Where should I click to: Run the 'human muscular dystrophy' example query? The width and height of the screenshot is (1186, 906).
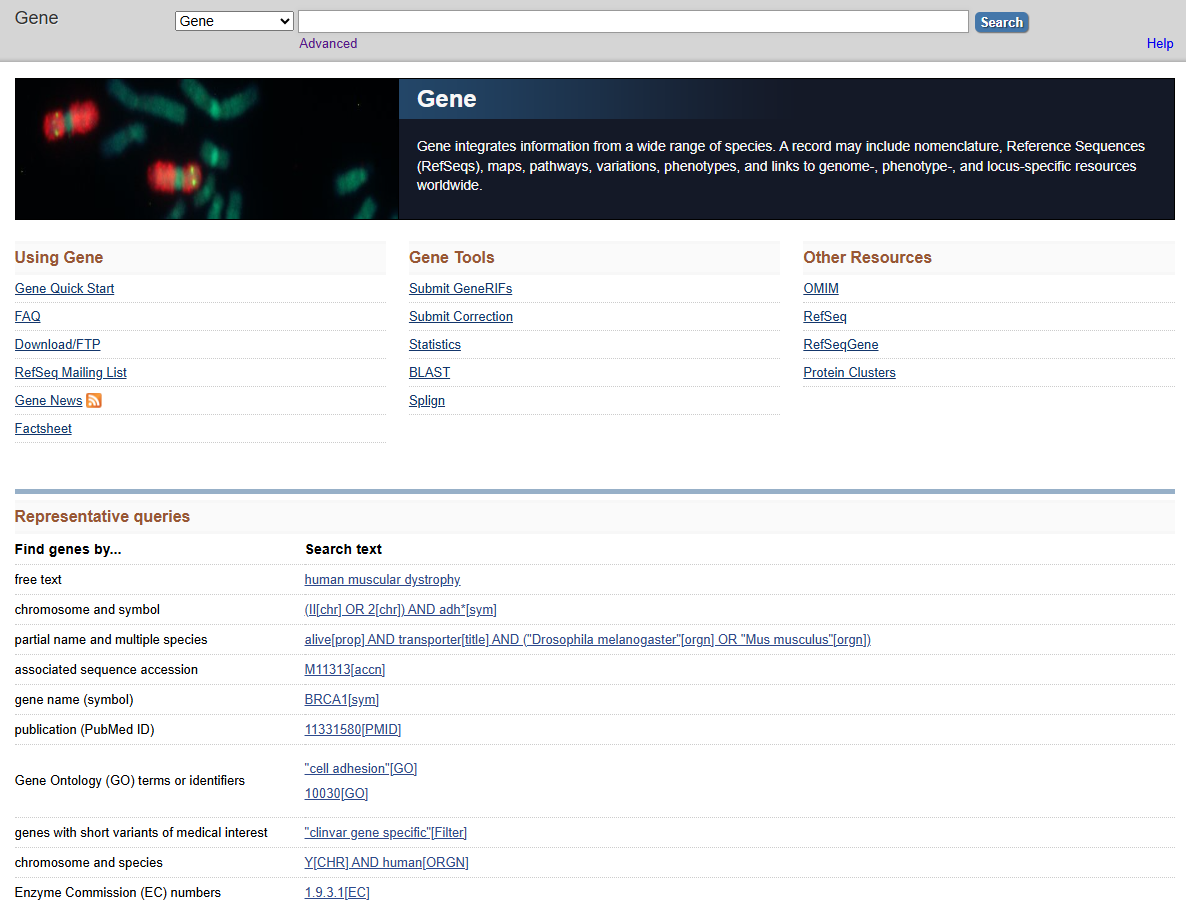click(x=382, y=580)
